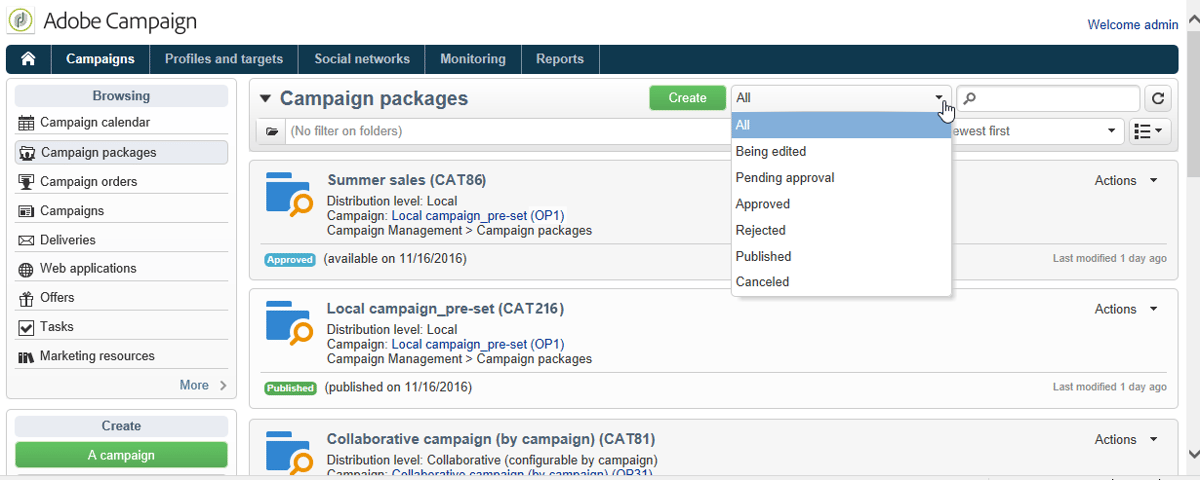Click the Offers gift icon
Image resolution: width=1200 pixels, height=480 pixels.
(26, 298)
